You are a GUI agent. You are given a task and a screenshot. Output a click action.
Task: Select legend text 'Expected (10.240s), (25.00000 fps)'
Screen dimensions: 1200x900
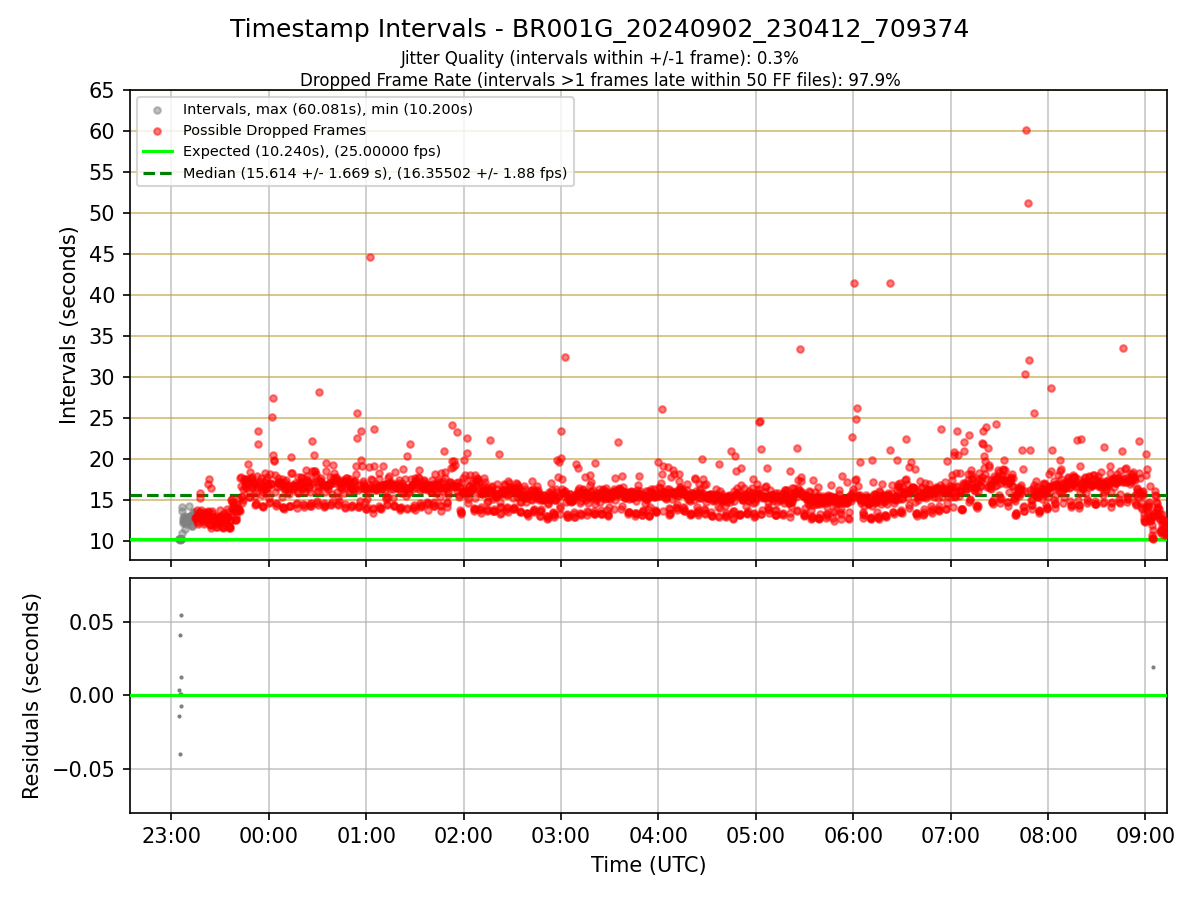(312, 152)
